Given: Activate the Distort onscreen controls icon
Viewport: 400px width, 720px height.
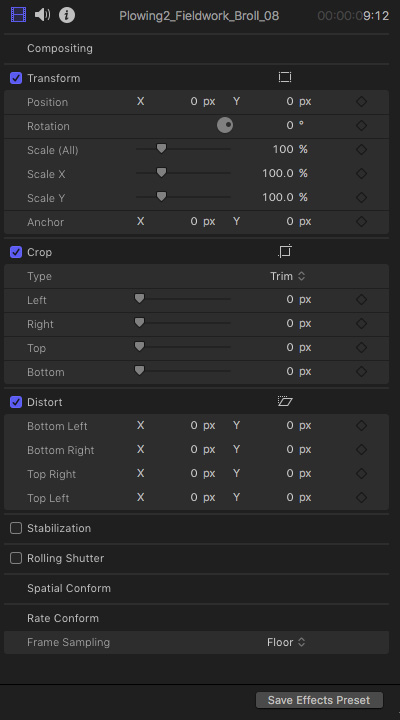Looking at the screenshot, I should [x=285, y=401].
